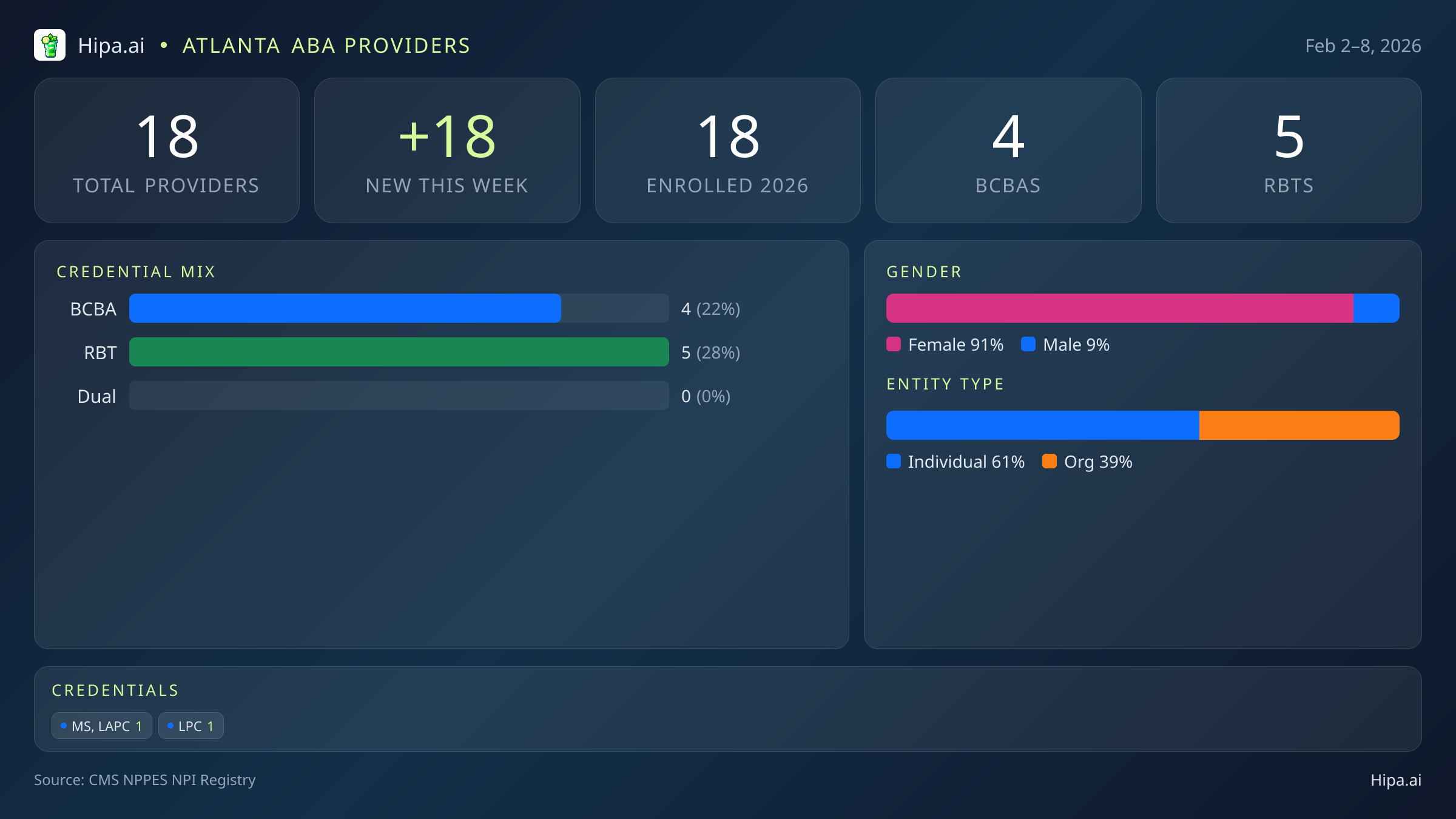Click the orange Org legend square
This screenshot has height=819, width=1456.
click(1051, 462)
